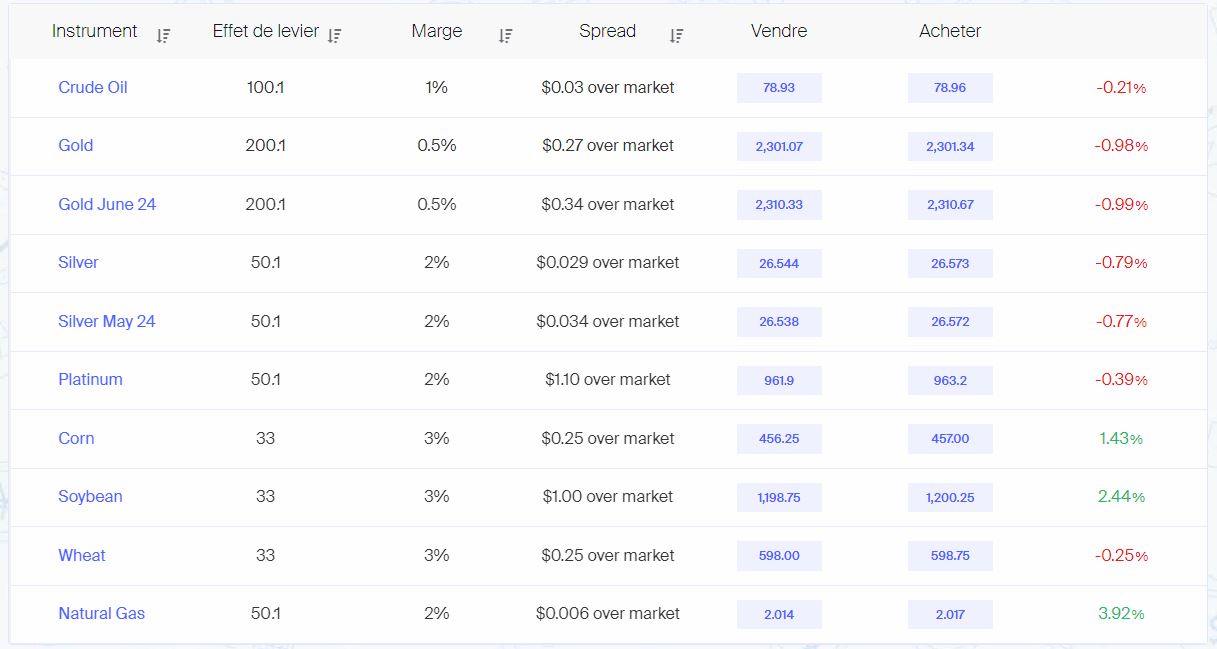
Task: Open the Platinum instrument link
Action: 90,379
